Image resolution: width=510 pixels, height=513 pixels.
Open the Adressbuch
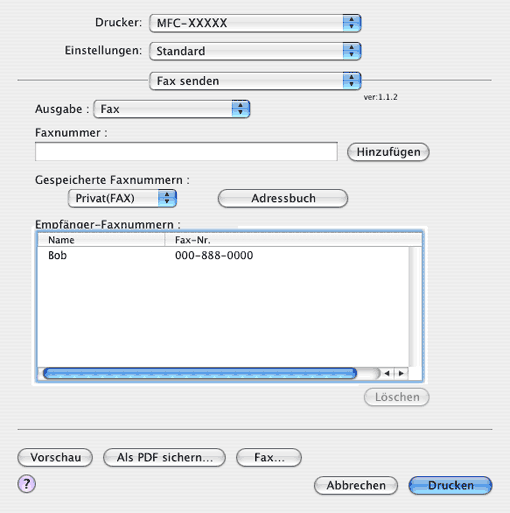[283, 198]
